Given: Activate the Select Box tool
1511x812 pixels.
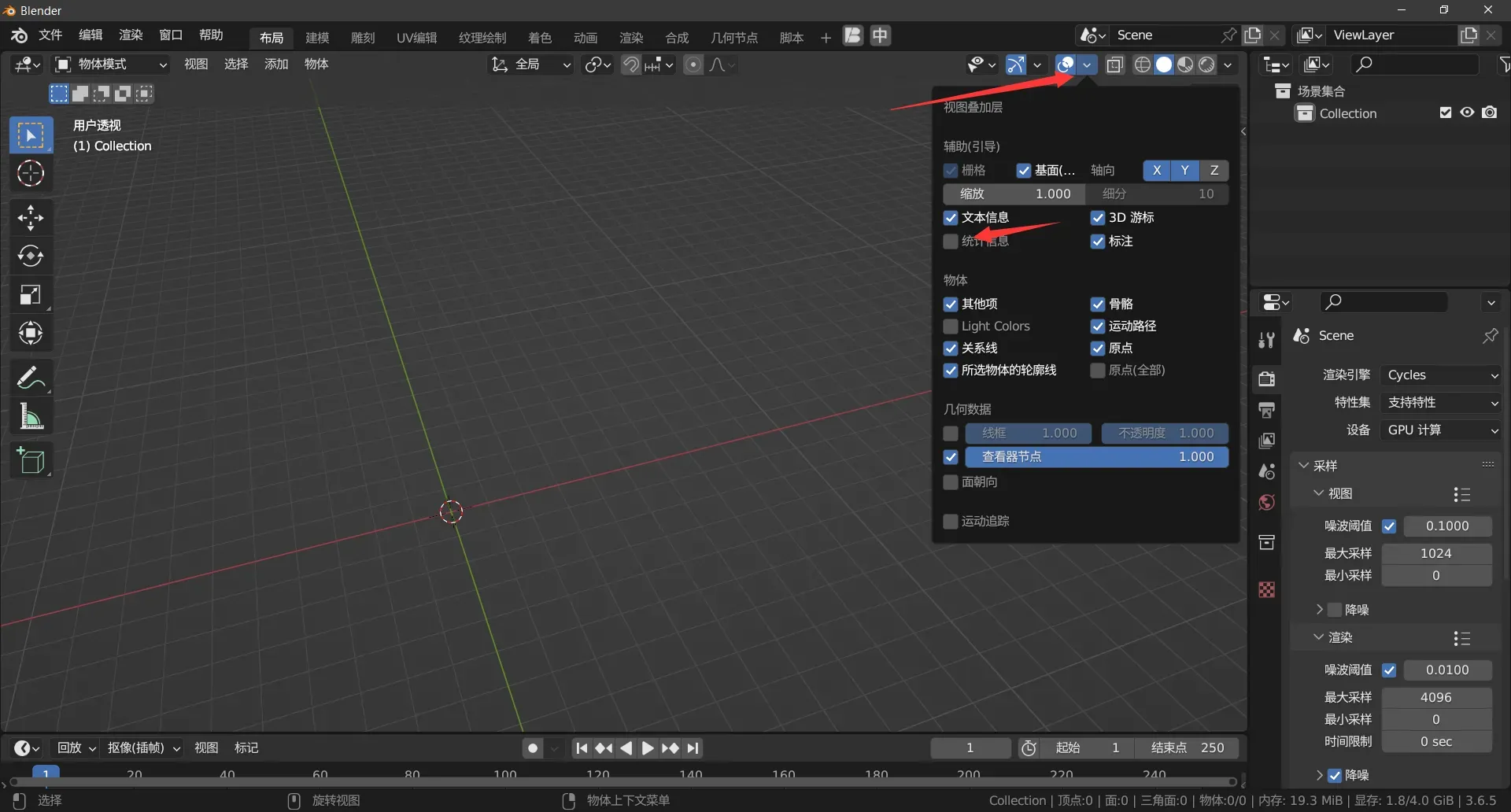Looking at the screenshot, I should [x=31, y=135].
